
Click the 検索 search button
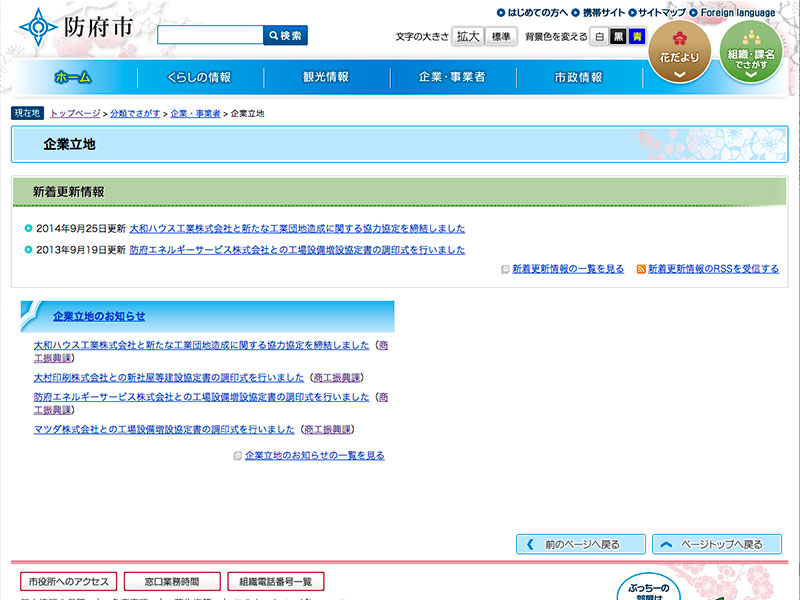click(x=285, y=35)
